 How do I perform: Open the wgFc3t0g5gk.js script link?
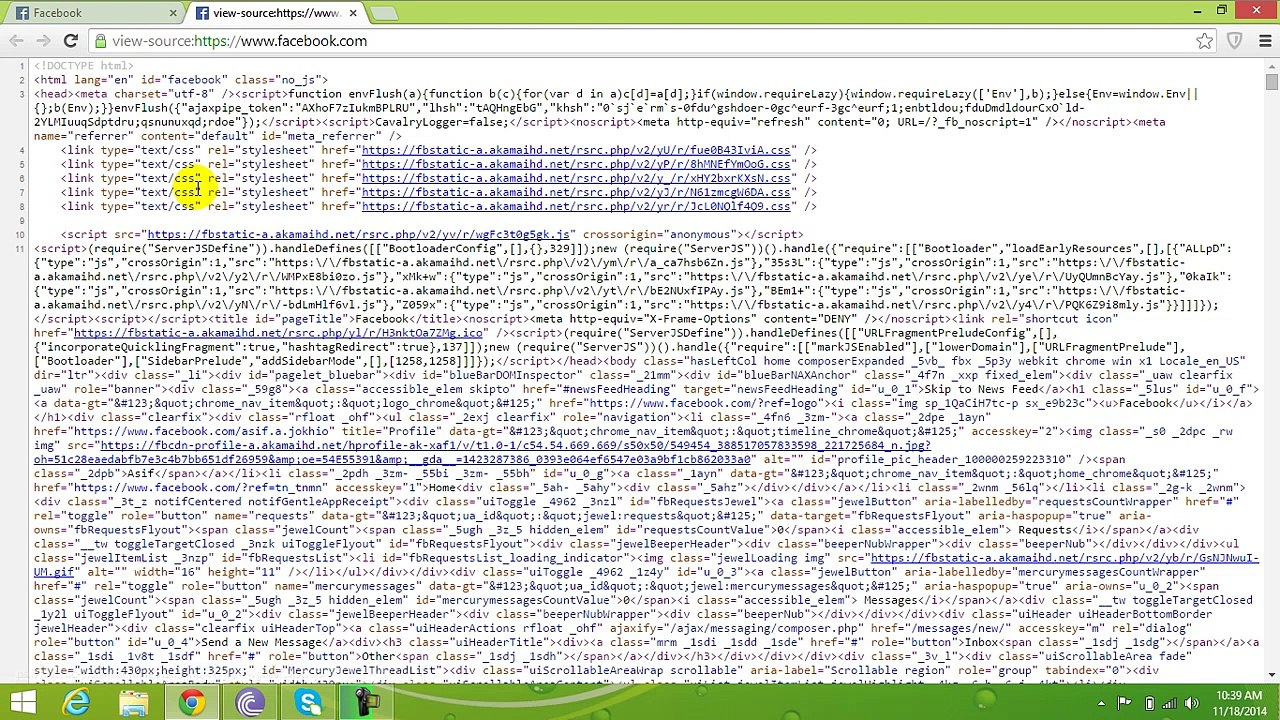[358, 234]
